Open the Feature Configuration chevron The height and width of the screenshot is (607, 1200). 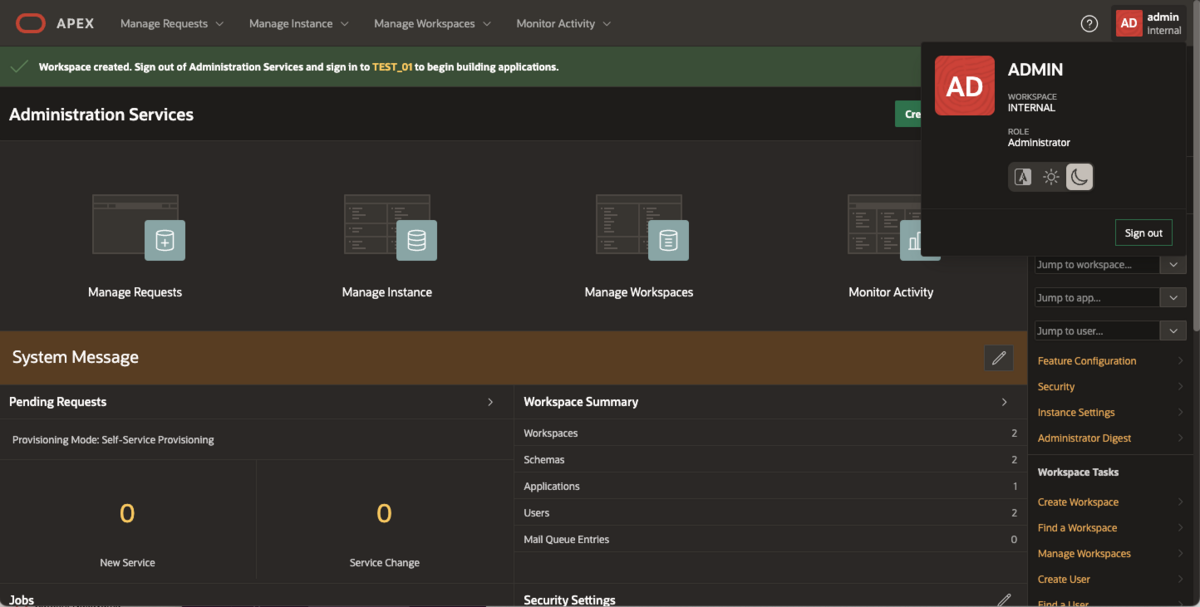[x=1180, y=361]
